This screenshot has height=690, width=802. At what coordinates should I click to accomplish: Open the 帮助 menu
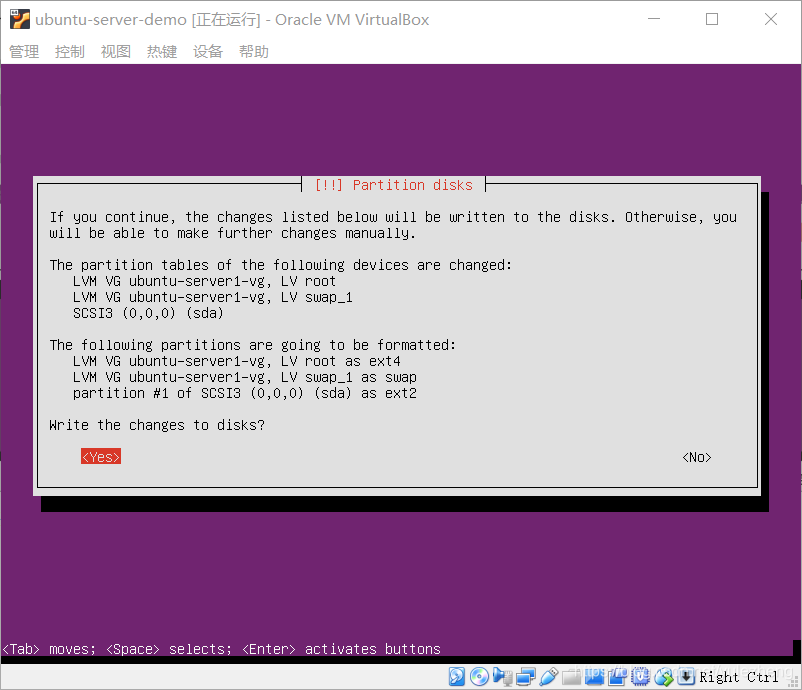click(254, 52)
